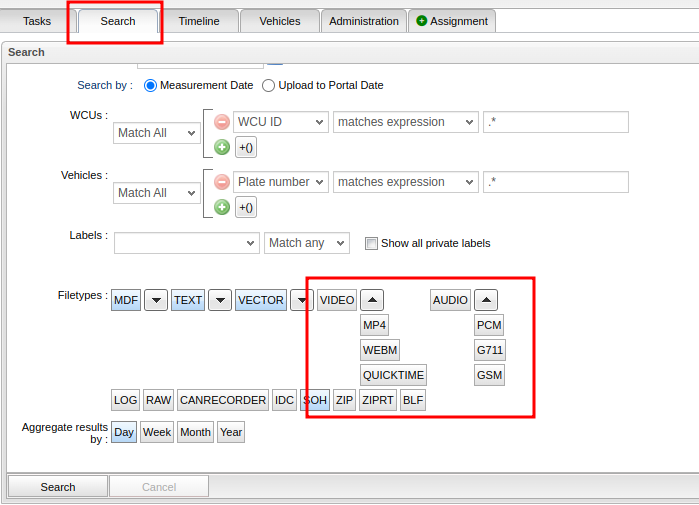The image size is (699, 505).
Task: Remove the WCU ID filter row
Action: [222, 122]
